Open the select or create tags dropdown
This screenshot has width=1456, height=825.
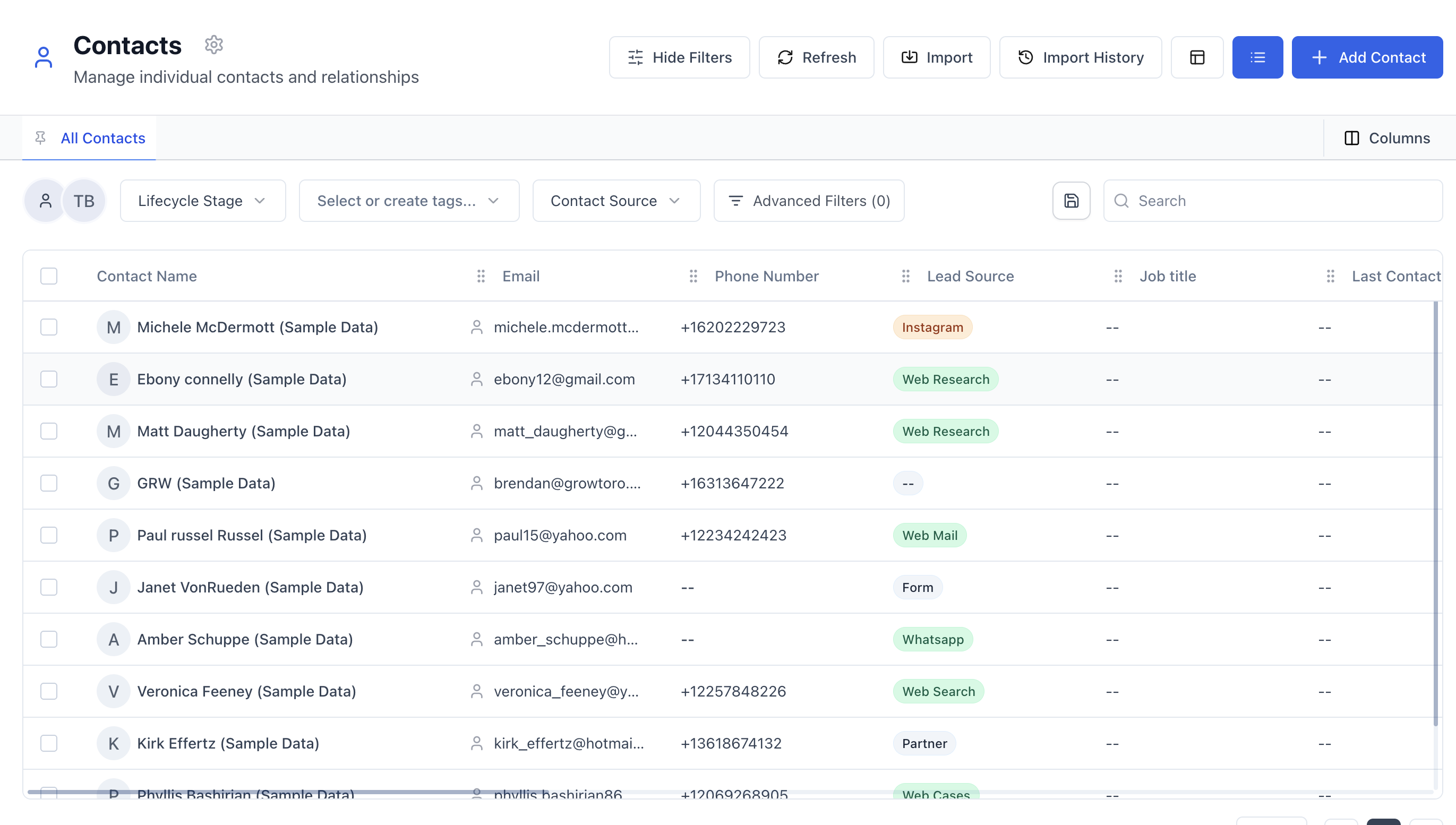click(409, 201)
